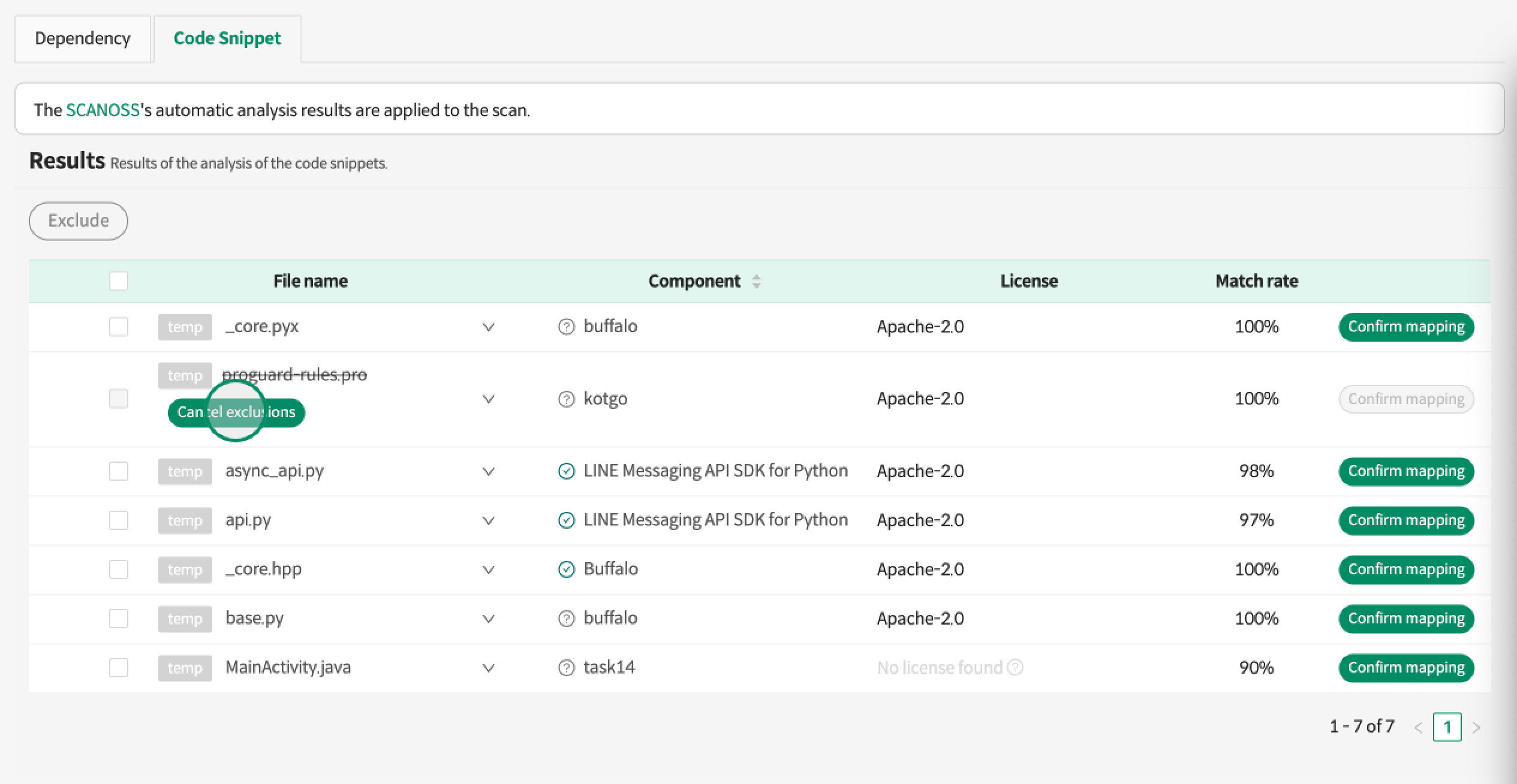This screenshot has height=784, width=1517.
Task: Click help icon beside No license found
Action: [x=1015, y=667]
